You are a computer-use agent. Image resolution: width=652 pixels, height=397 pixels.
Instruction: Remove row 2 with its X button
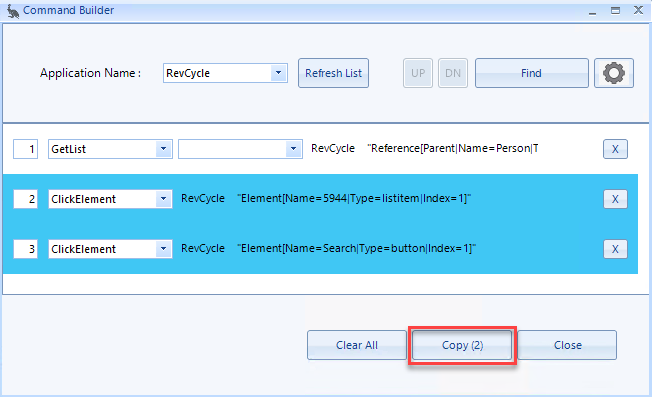coord(615,199)
